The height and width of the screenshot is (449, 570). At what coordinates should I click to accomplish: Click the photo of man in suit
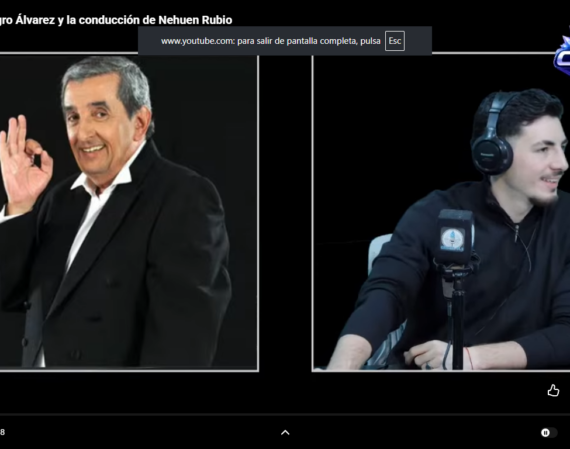(129, 212)
